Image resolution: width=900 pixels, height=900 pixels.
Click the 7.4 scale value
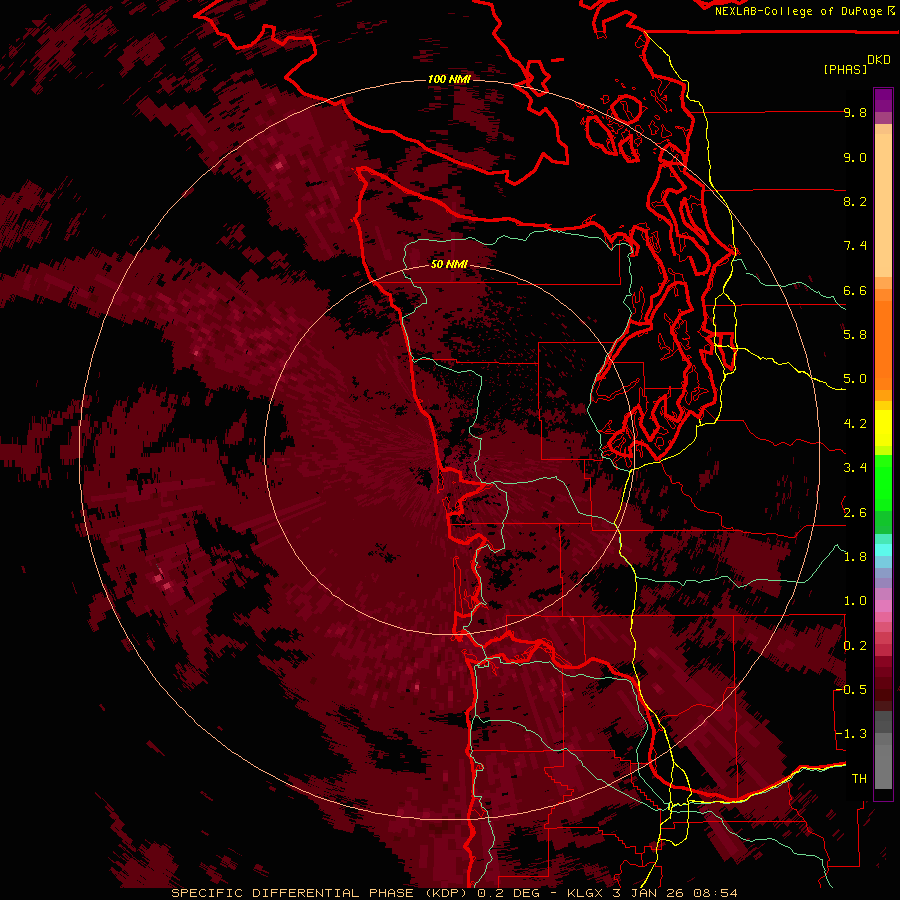[x=855, y=246]
